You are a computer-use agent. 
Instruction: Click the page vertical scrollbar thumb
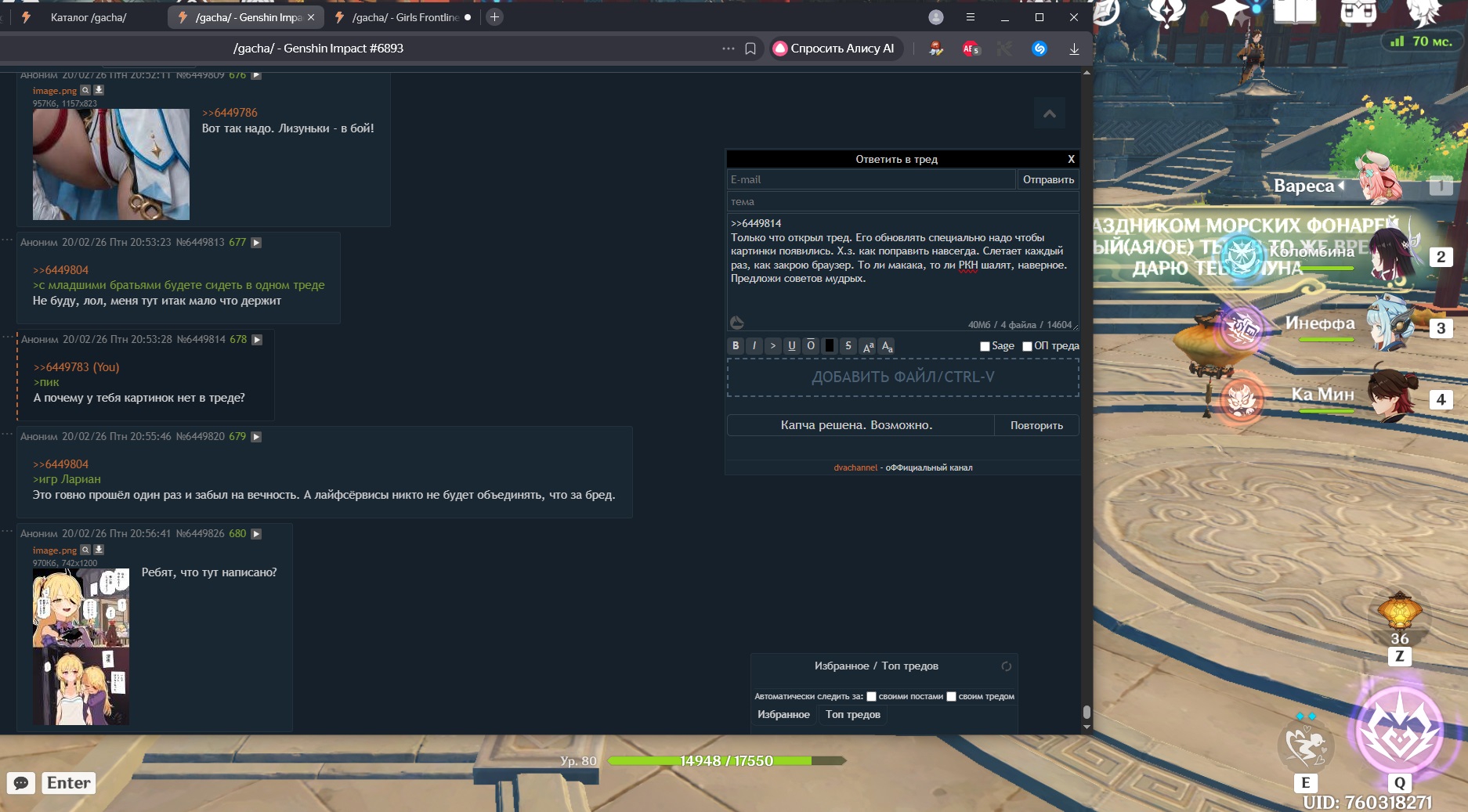(1087, 712)
